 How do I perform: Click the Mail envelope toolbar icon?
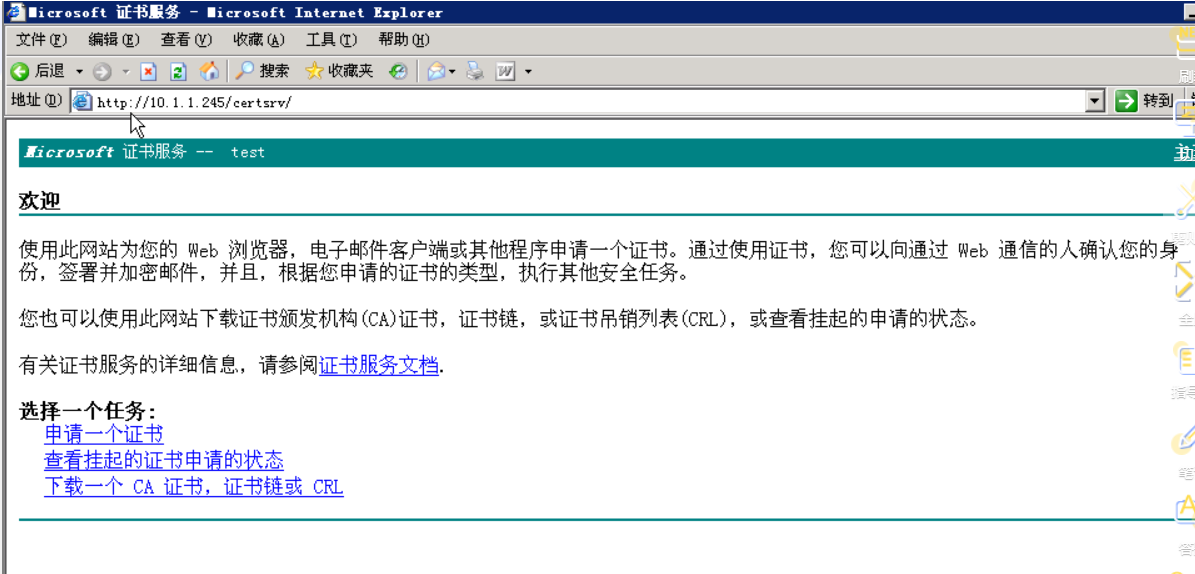[x=436, y=72]
